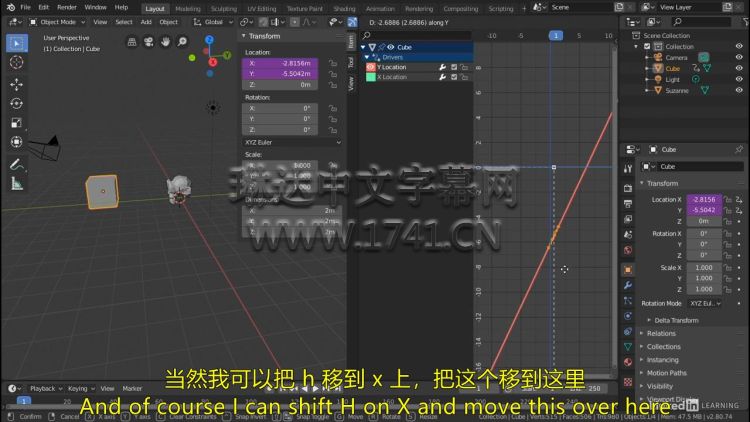Hide the Cube in outliner
The width and height of the screenshot is (750, 422).
[x=739, y=68]
